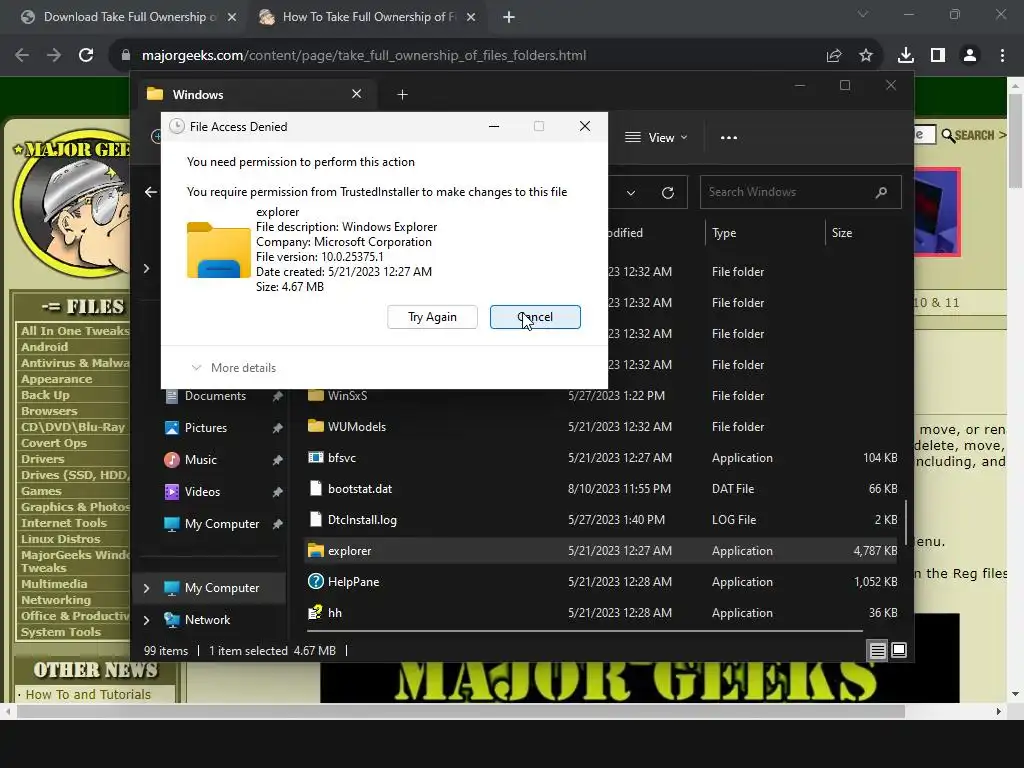The width and height of the screenshot is (1024, 768).
Task: Switch to Download Take Full Ownership browser tab
Action: [129, 17]
